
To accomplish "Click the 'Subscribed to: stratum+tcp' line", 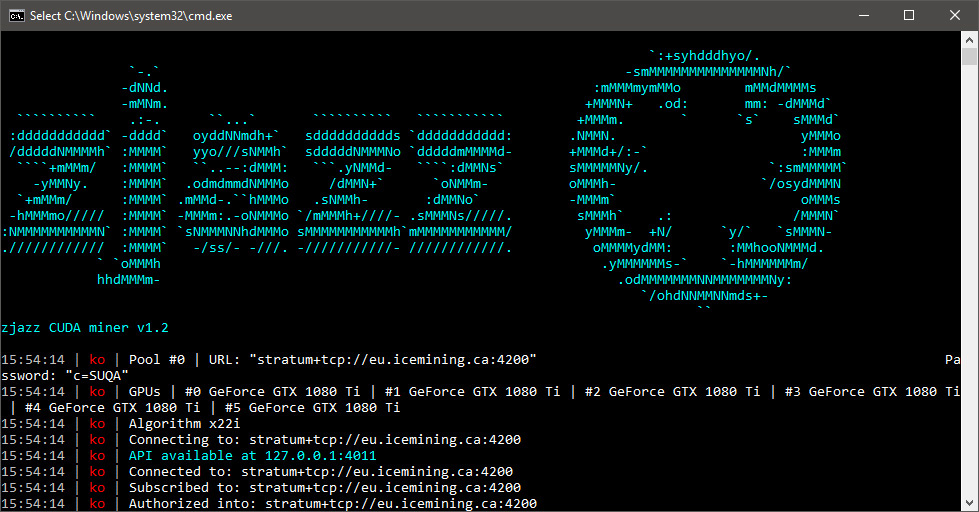I will pos(325,488).
